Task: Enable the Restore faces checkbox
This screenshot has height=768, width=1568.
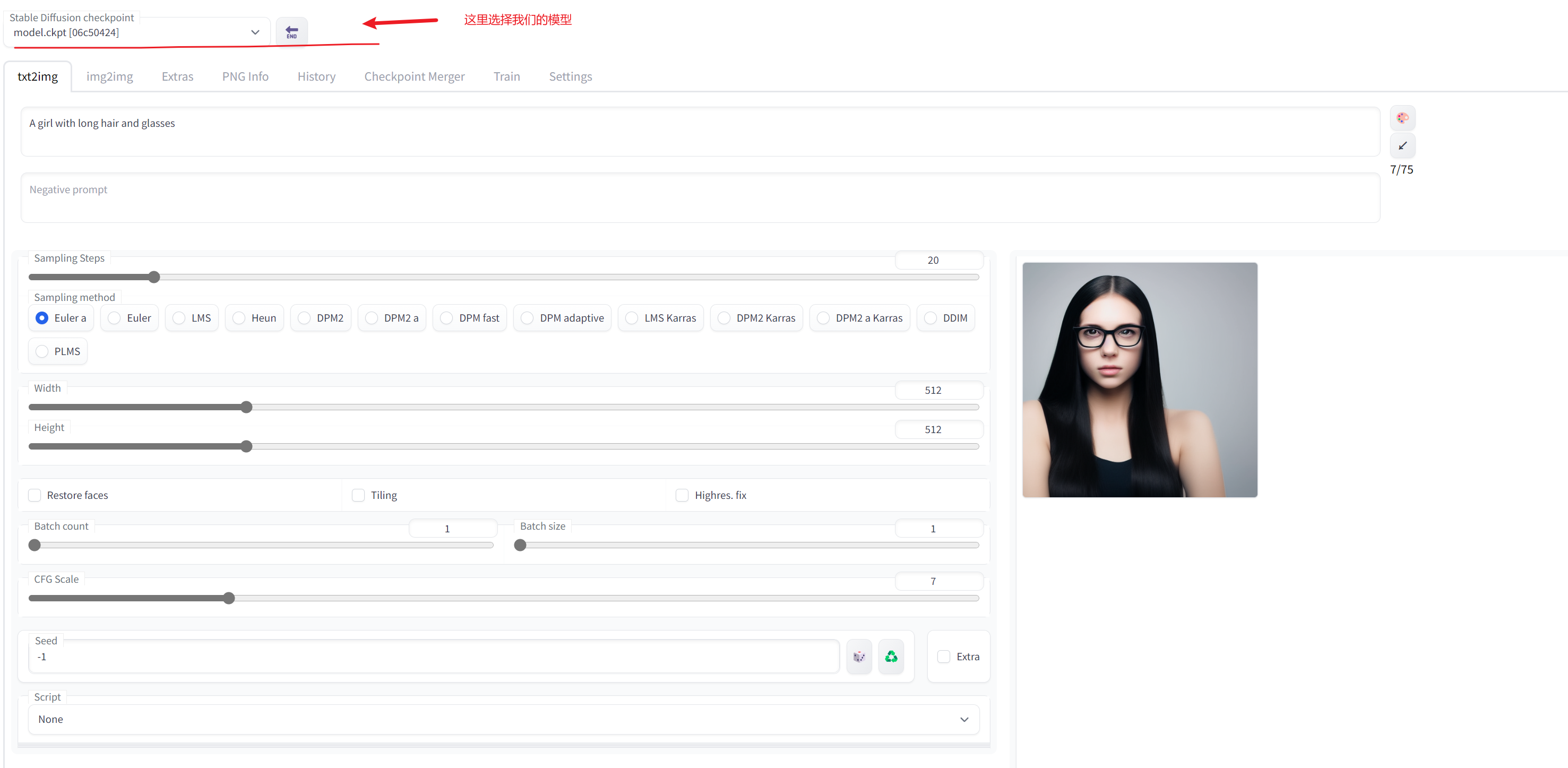Action: pyautogui.click(x=36, y=495)
